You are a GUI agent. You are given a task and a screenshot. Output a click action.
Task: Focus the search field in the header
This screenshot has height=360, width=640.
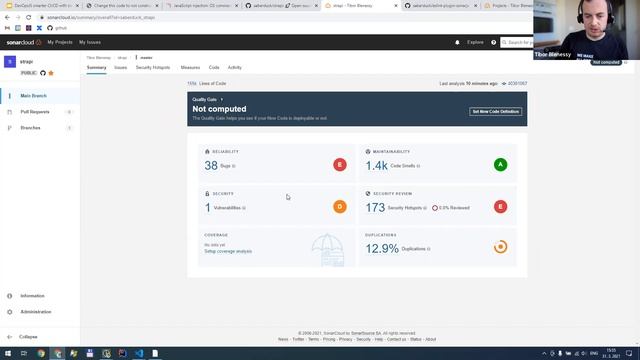517,42
